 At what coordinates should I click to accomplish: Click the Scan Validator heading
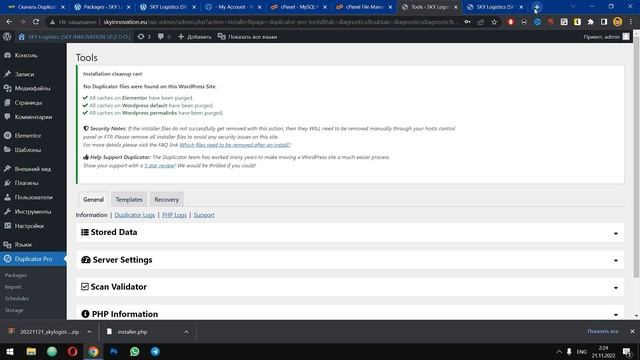click(118, 287)
